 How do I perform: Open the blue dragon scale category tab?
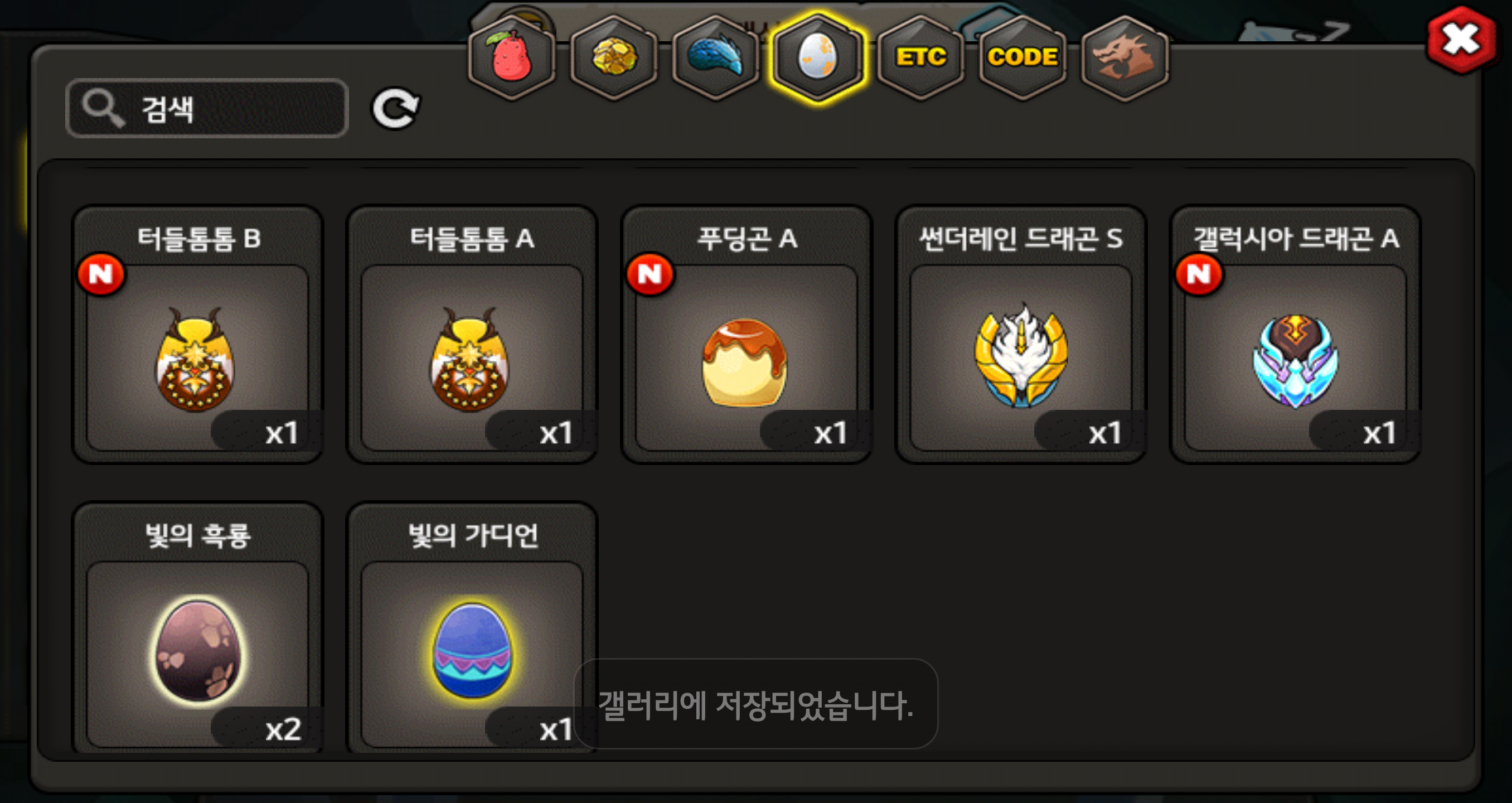[715, 57]
